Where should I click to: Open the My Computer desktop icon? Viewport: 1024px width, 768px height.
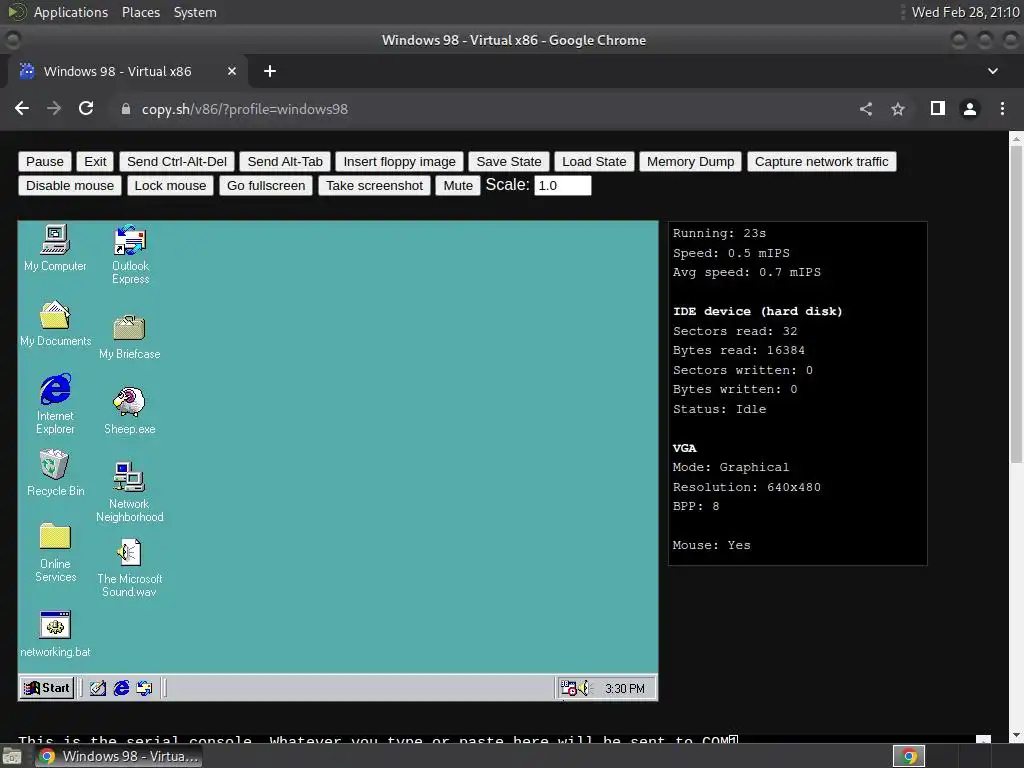pos(55,248)
